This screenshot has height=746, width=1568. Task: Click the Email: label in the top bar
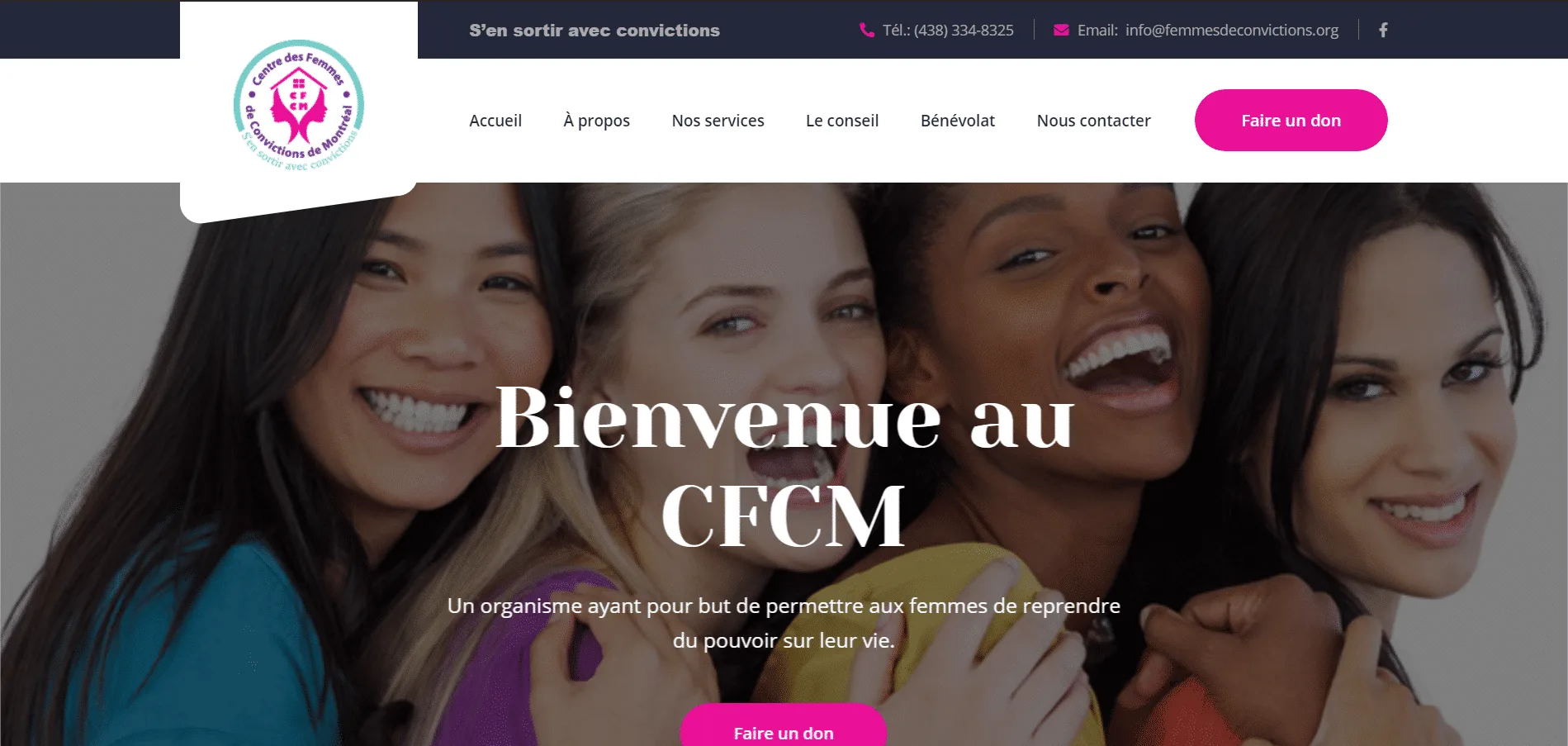(1097, 30)
